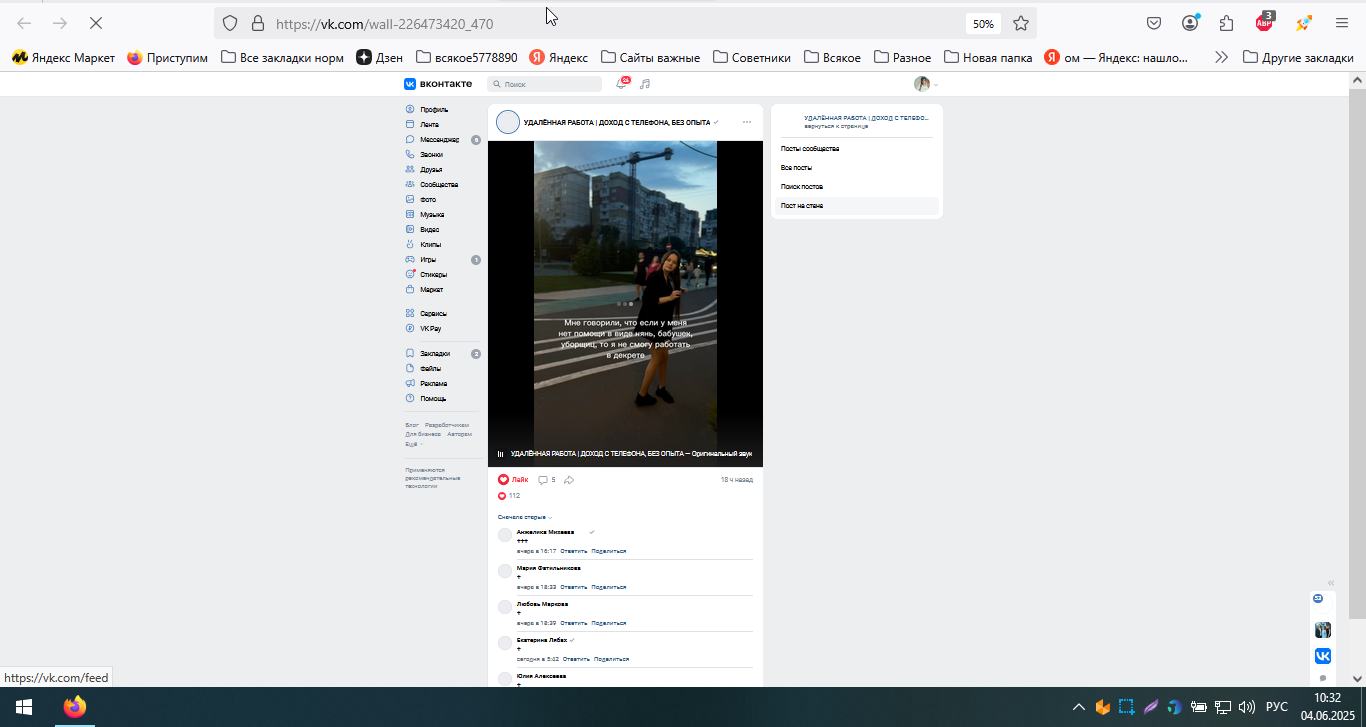
Task: Open VK notifications bell icon
Action: coord(621,84)
